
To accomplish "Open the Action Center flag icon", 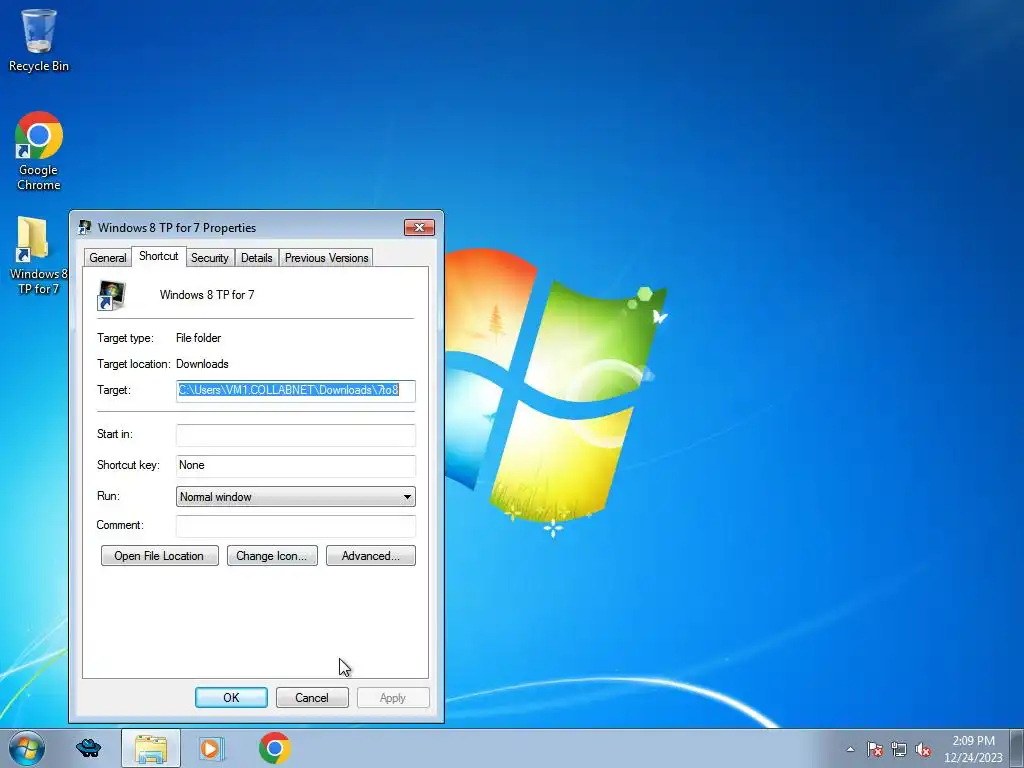I will (874, 749).
